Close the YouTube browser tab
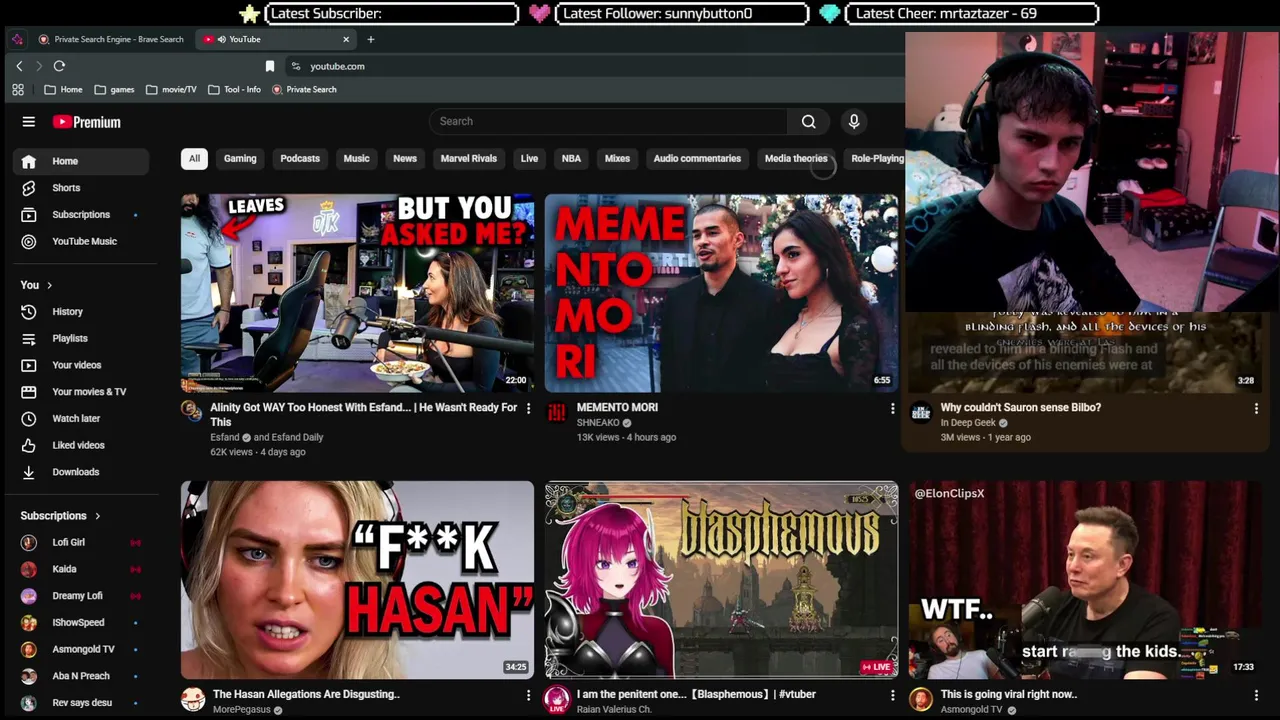The image size is (1280, 720). (x=346, y=39)
